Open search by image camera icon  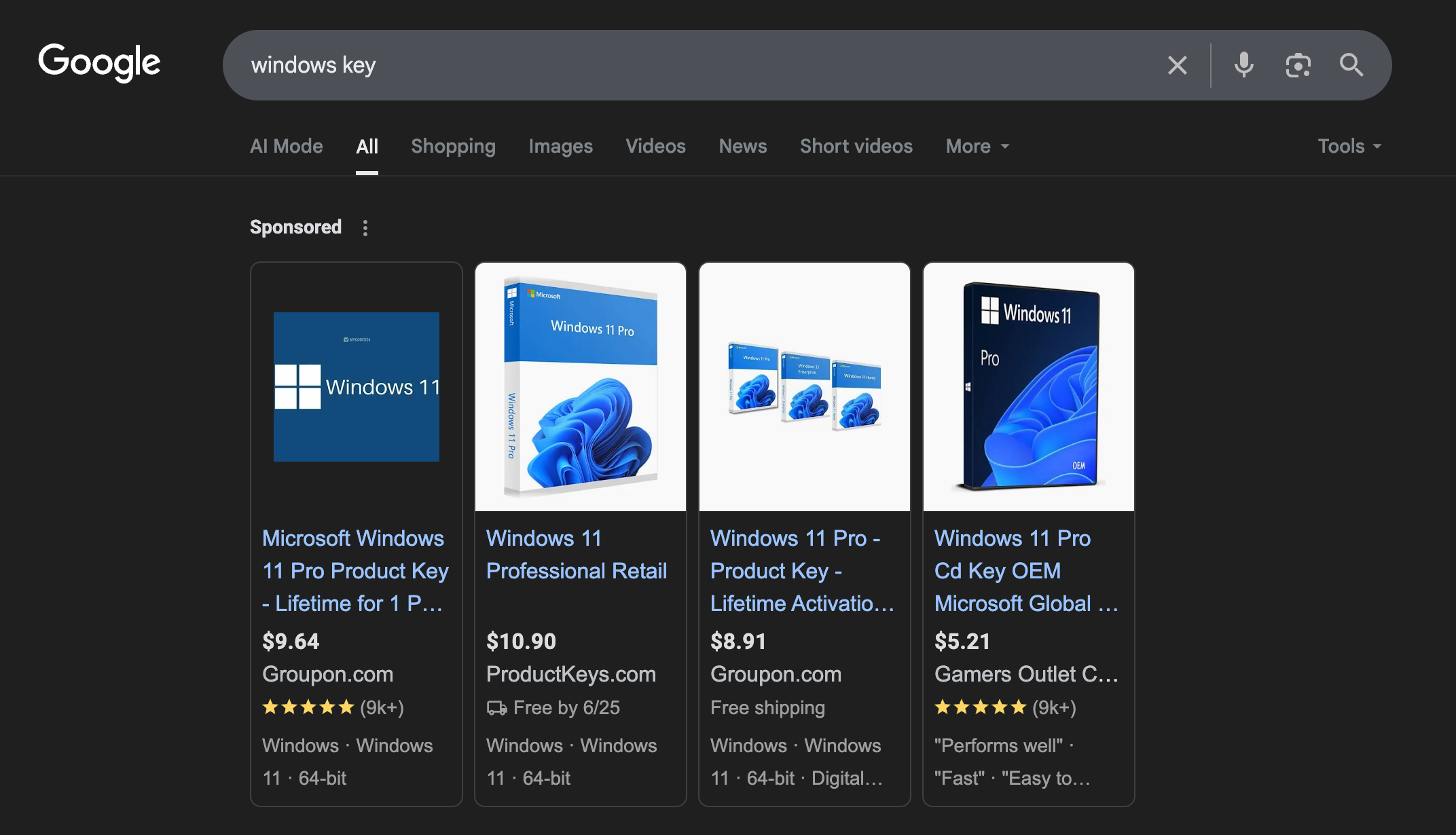pyautogui.click(x=1298, y=65)
